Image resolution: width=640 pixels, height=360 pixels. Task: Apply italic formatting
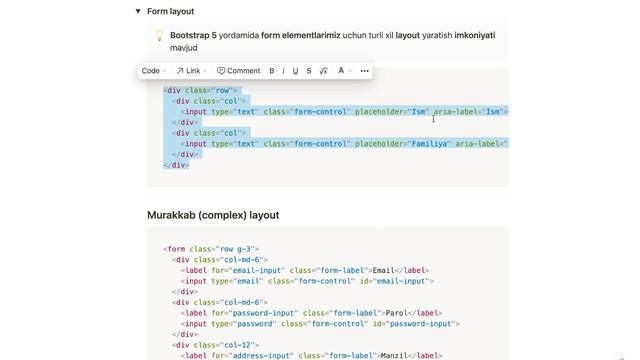(283, 71)
